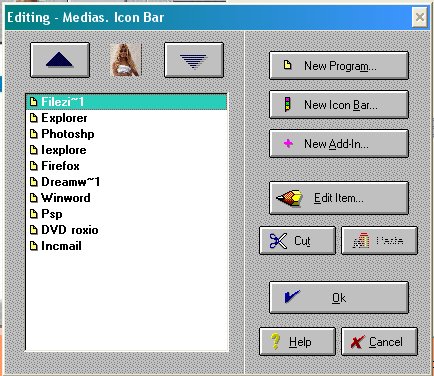Select Dreamw~1 entry
This screenshot has width=434, height=376.
[x=126, y=182]
